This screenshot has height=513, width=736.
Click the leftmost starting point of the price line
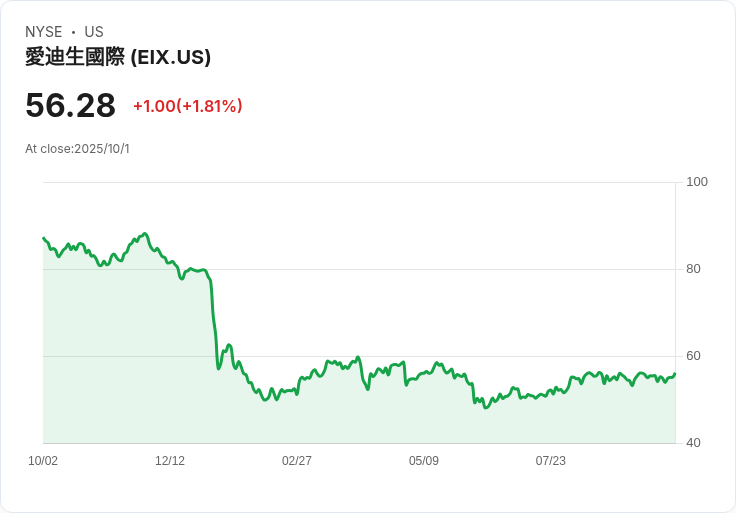43,238
